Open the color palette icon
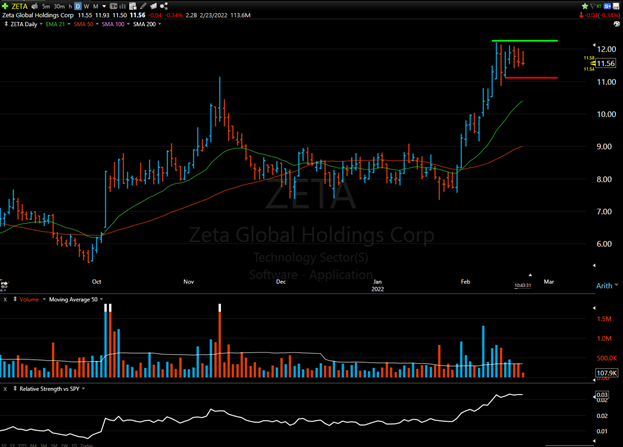 pyautogui.click(x=617, y=24)
